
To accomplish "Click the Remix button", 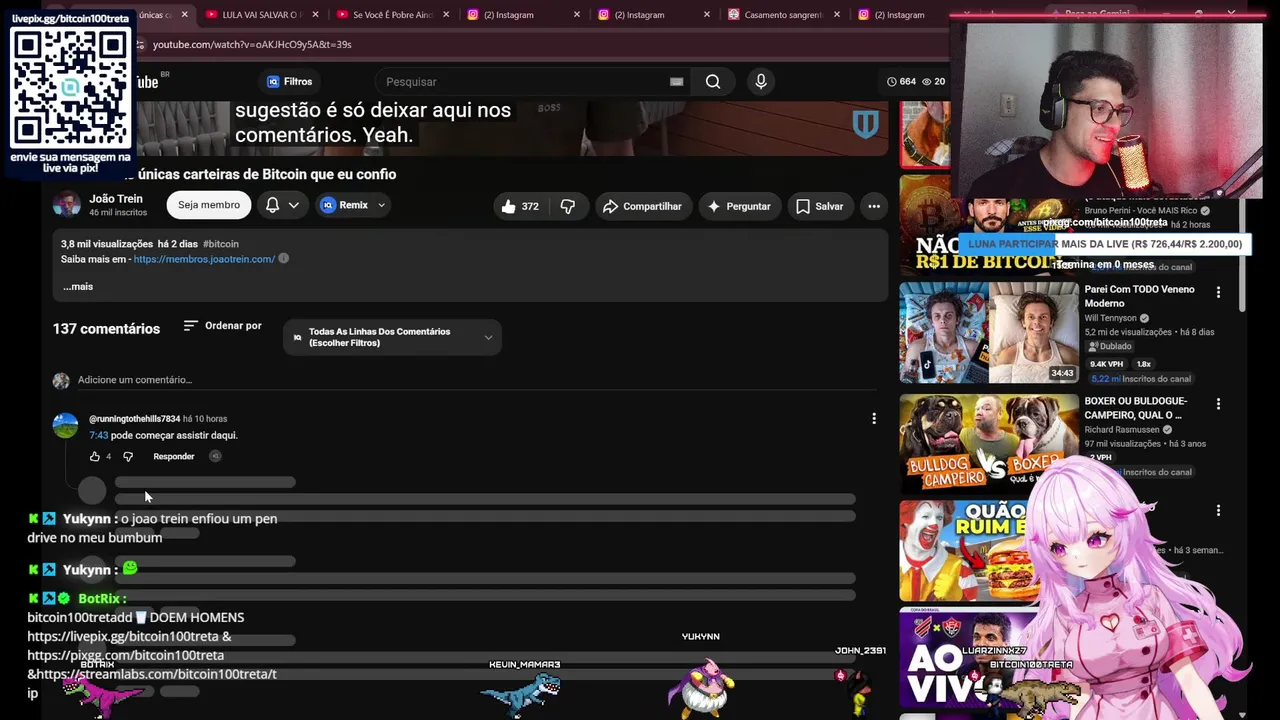I will 353,205.
